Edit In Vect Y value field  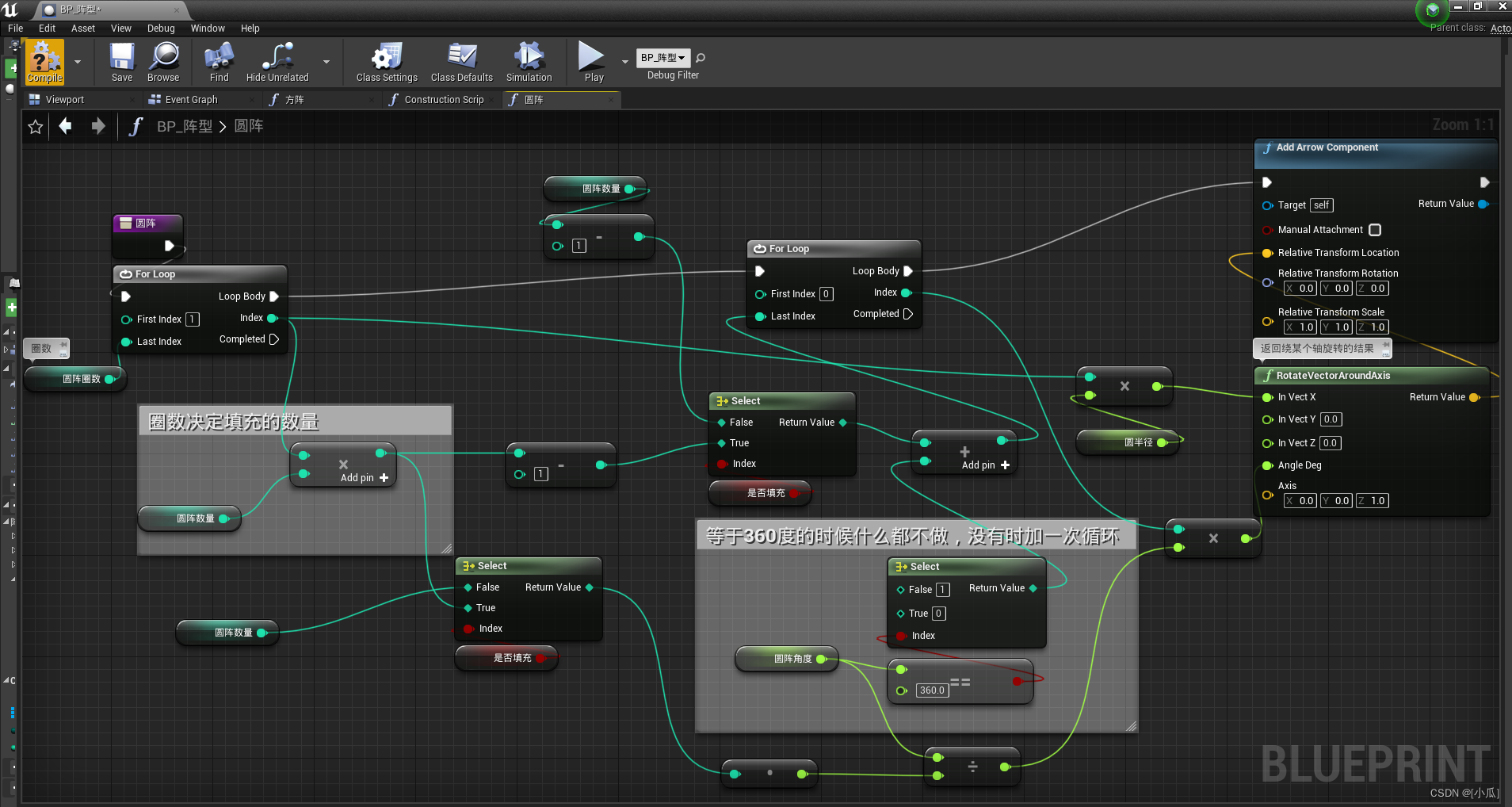[x=1331, y=419]
